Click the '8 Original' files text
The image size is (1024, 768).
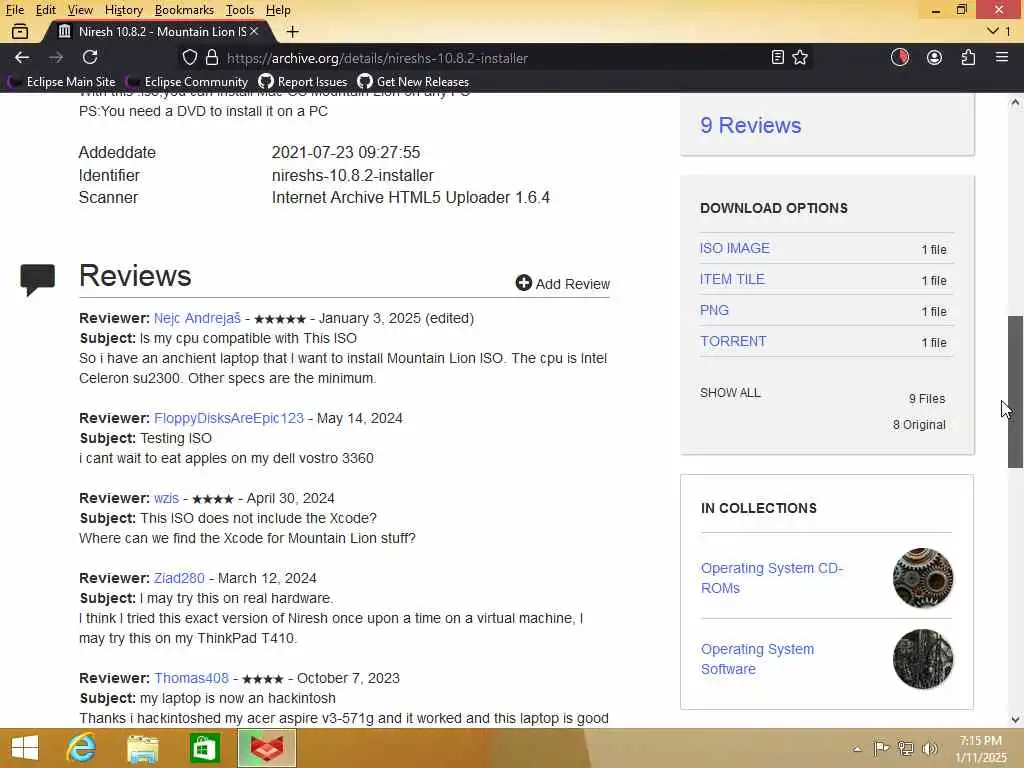(919, 424)
